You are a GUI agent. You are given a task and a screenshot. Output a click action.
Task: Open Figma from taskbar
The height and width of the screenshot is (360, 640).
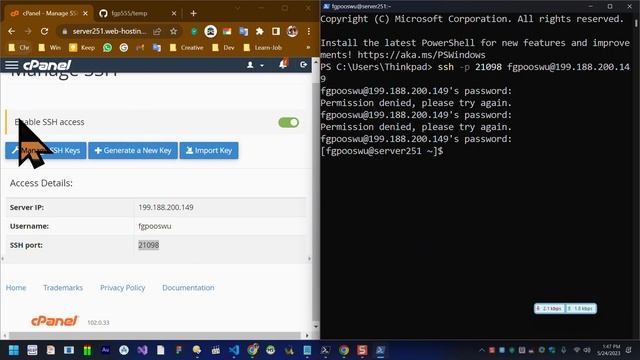(x=178, y=350)
